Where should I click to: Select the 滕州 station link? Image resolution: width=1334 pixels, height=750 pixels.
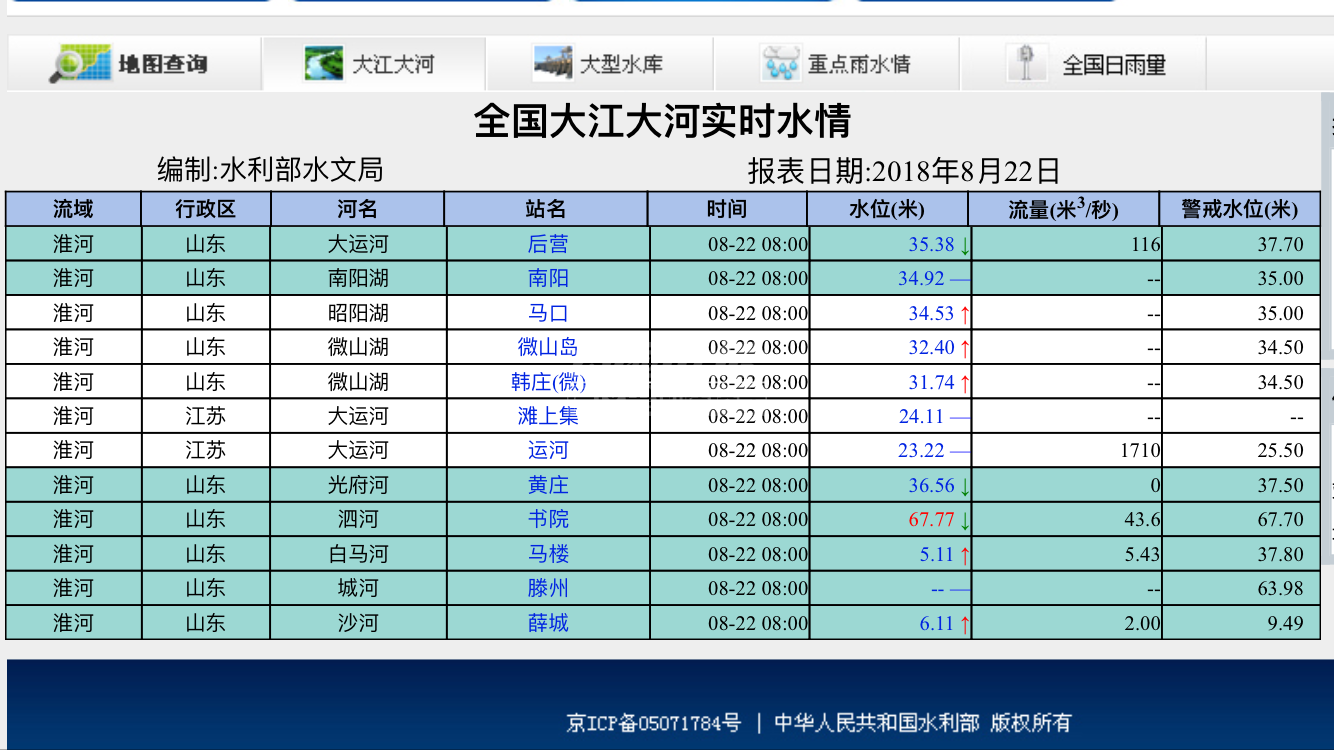tap(546, 588)
